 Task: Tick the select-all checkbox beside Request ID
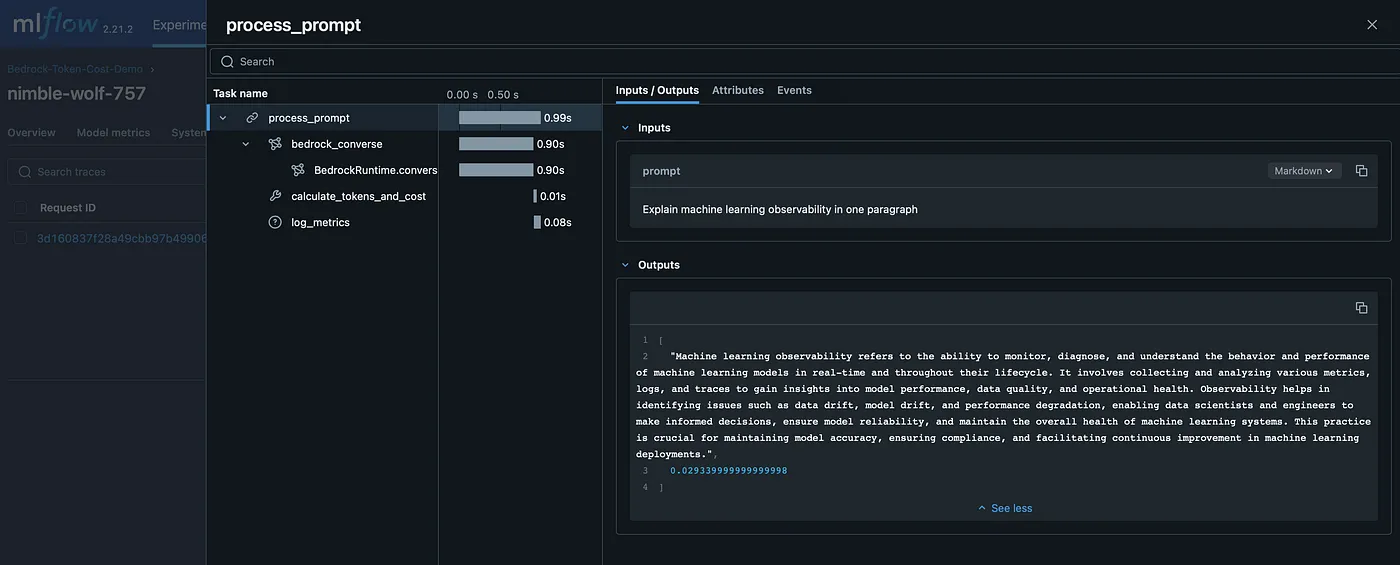tap(20, 208)
